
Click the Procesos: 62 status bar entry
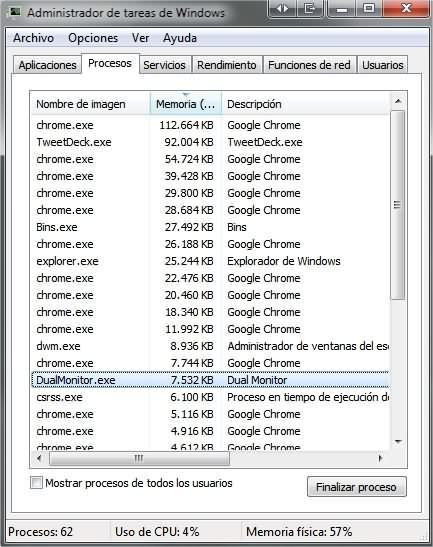(x=40, y=532)
